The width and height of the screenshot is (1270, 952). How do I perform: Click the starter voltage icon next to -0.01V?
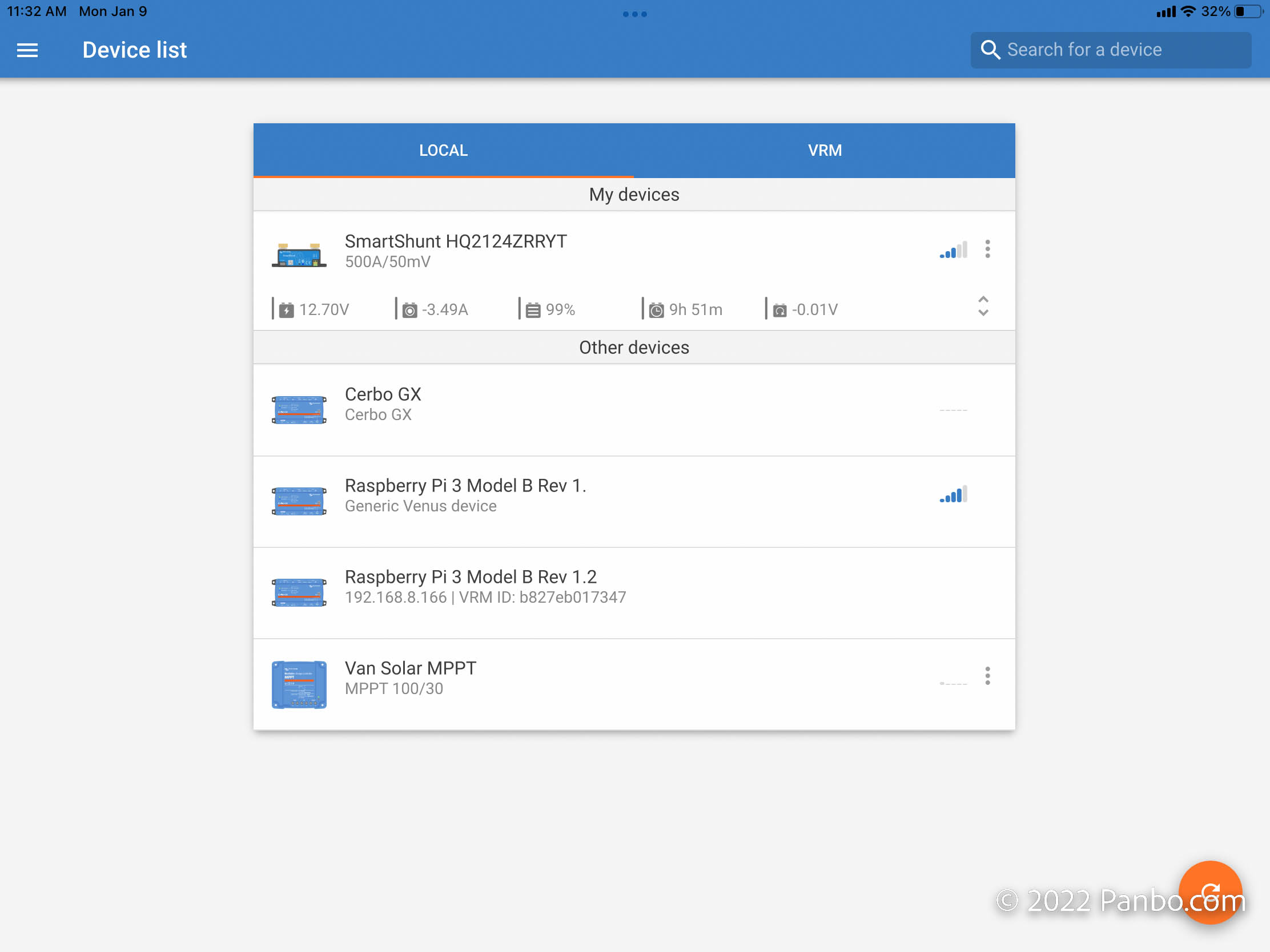click(x=779, y=310)
